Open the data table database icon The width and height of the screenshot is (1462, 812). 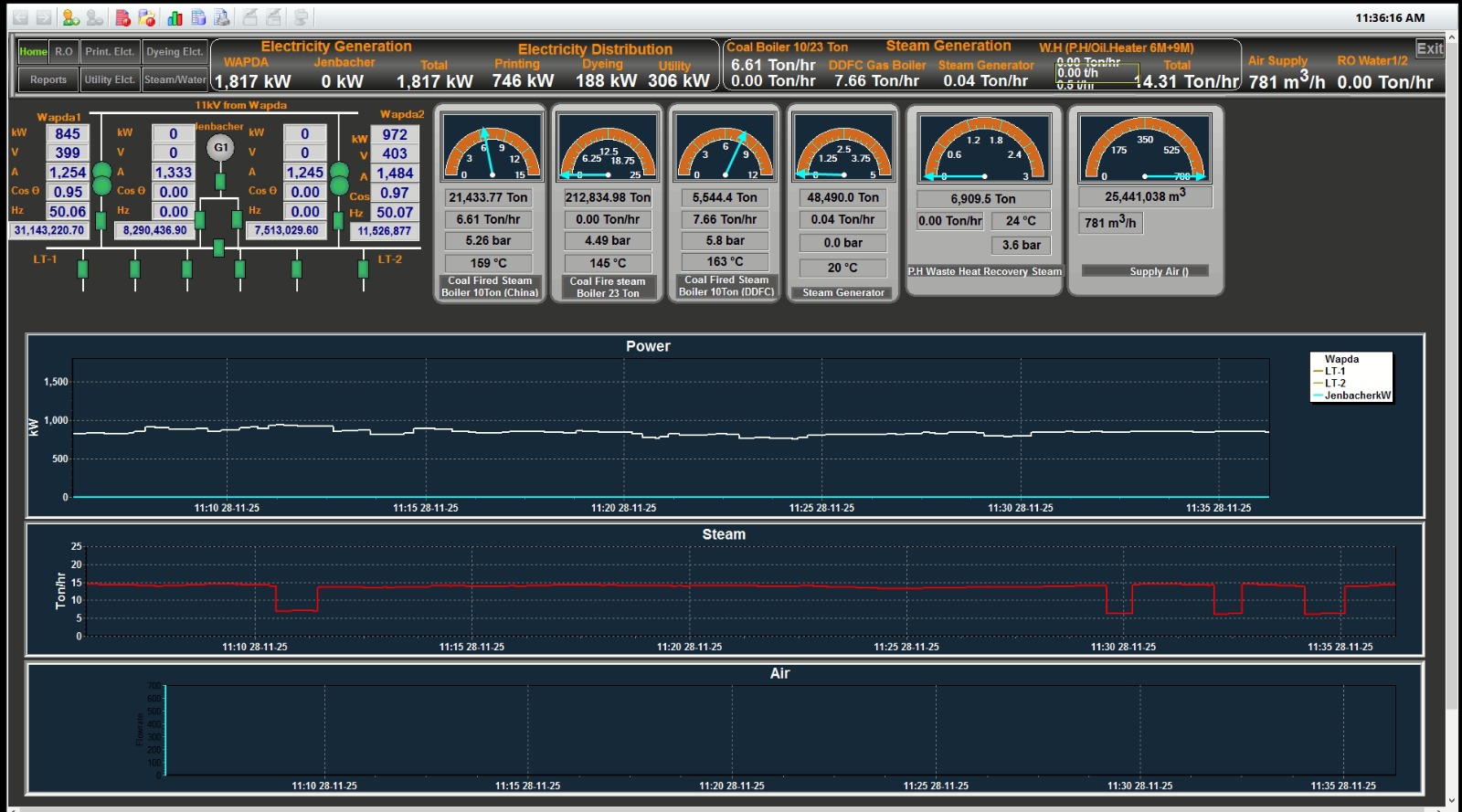(198, 17)
